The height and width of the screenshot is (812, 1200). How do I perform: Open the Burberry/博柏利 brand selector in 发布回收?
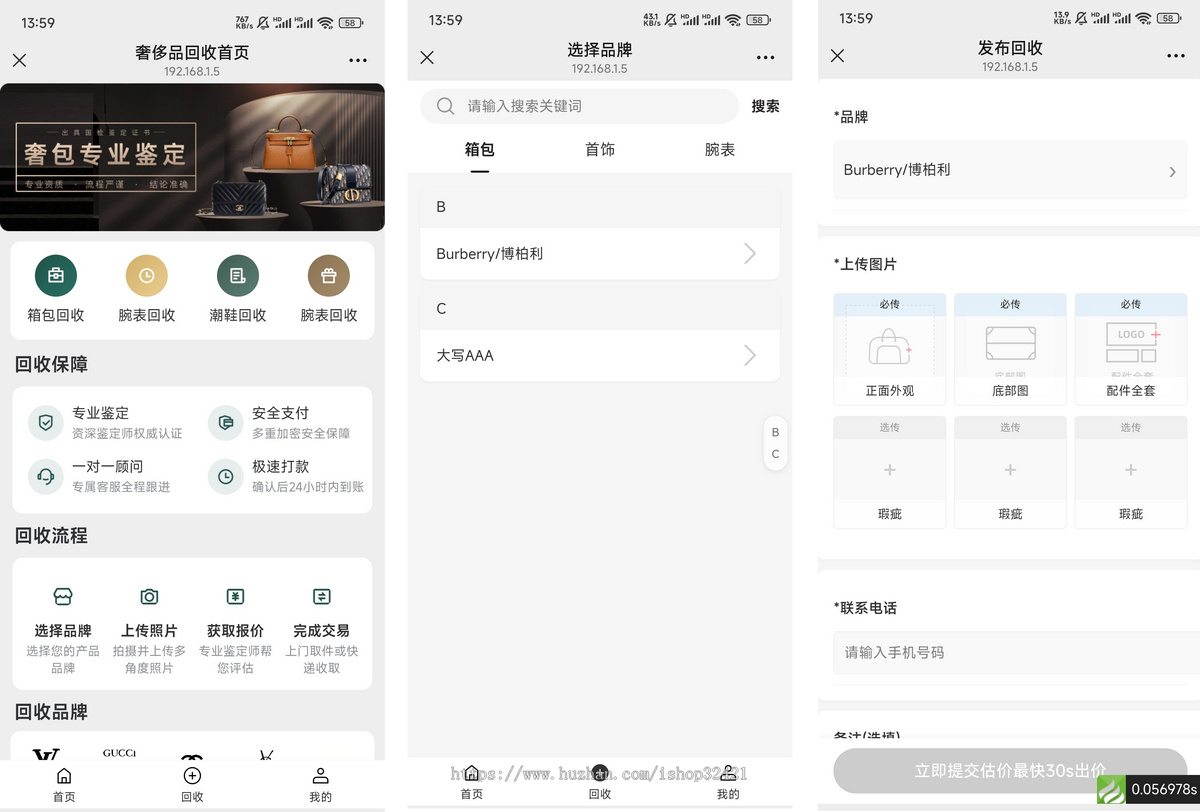(x=1010, y=170)
